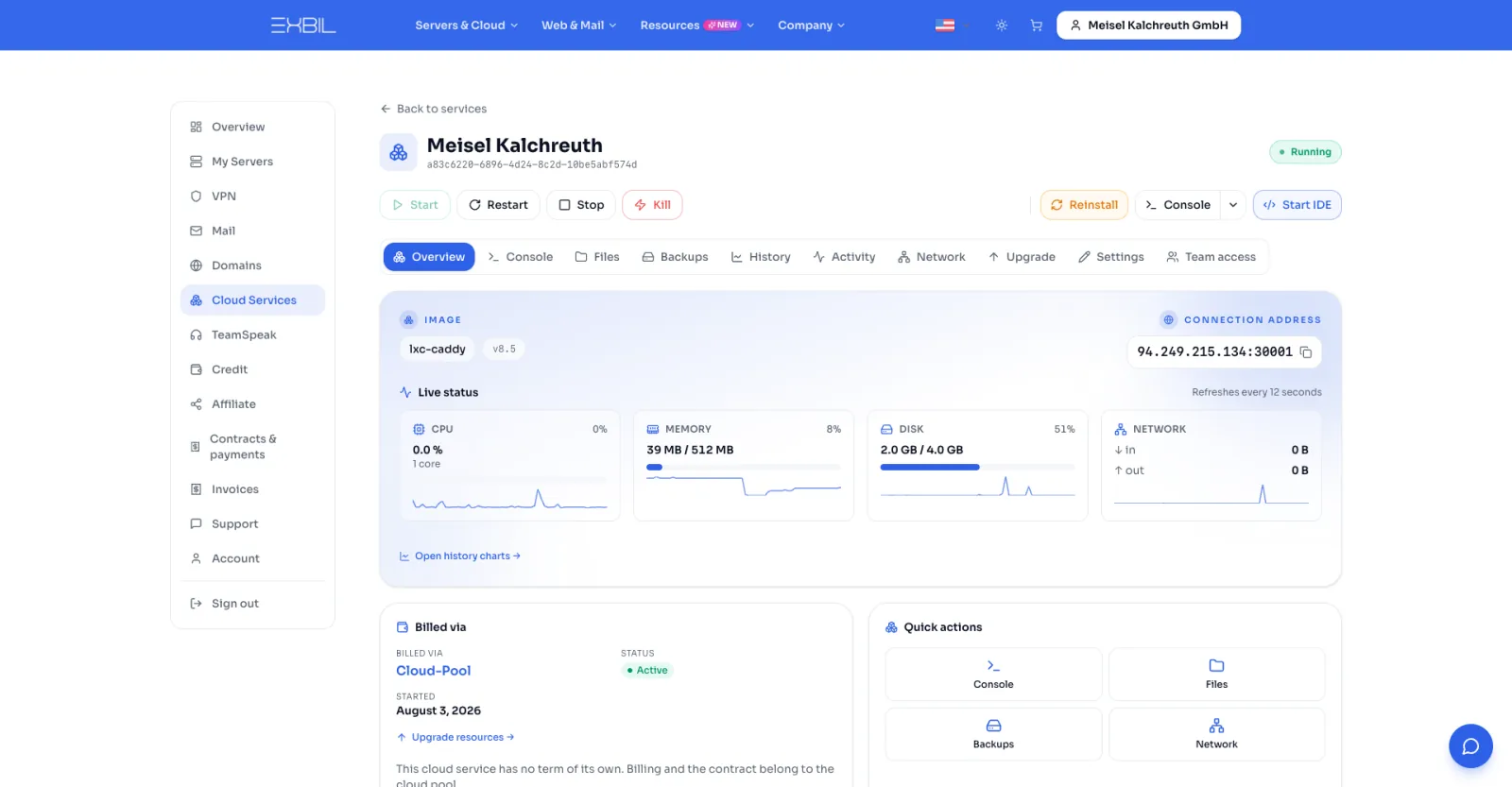
Task: Sign out from the sidebar
Action: 252,604
